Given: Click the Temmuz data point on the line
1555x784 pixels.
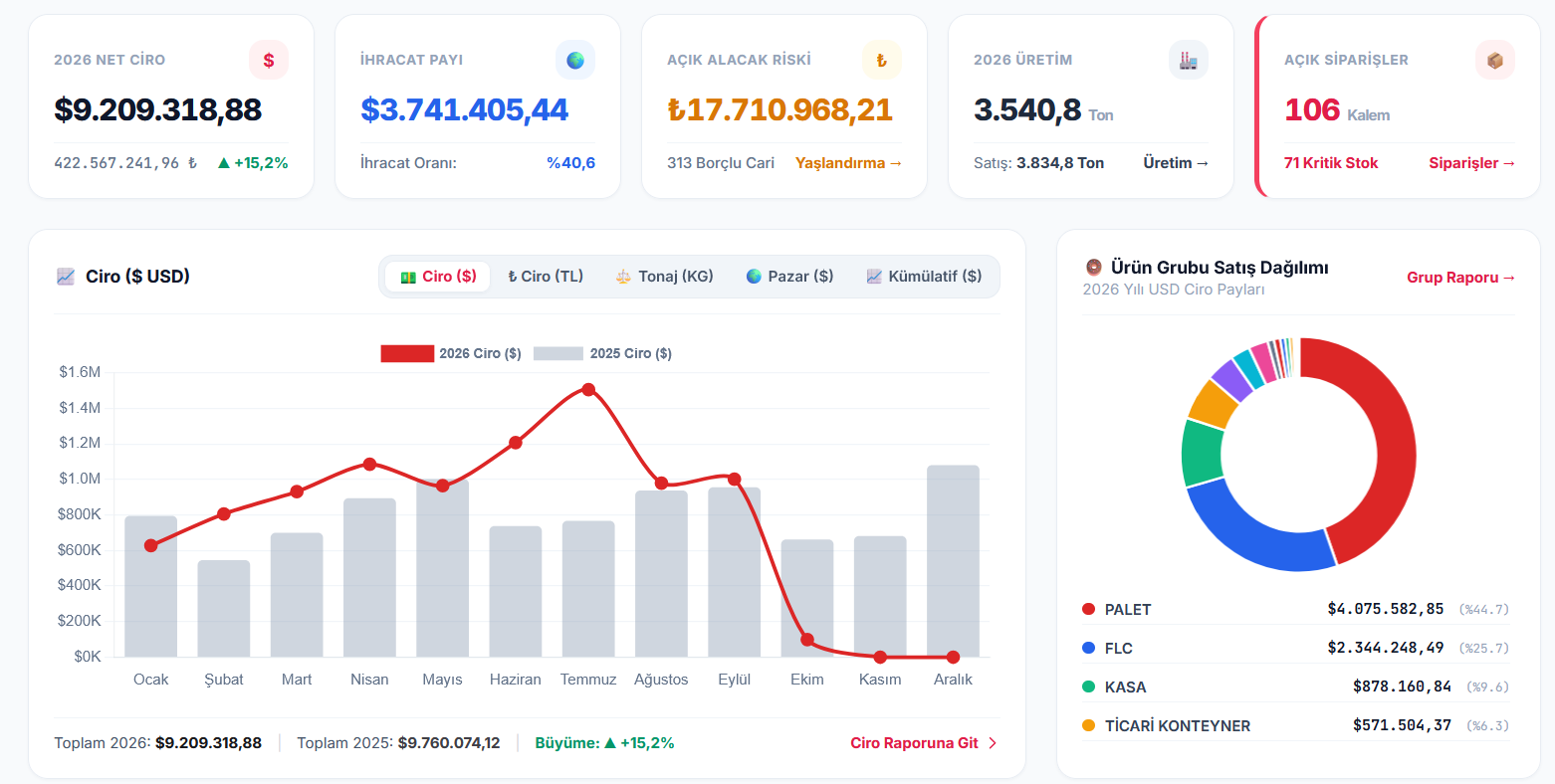Looking at the screenshot, I should (588, 389).
